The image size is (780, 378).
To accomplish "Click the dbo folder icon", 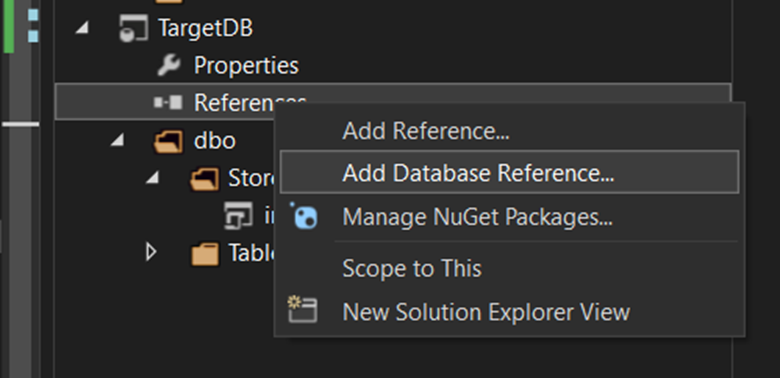I will (168, 141).
